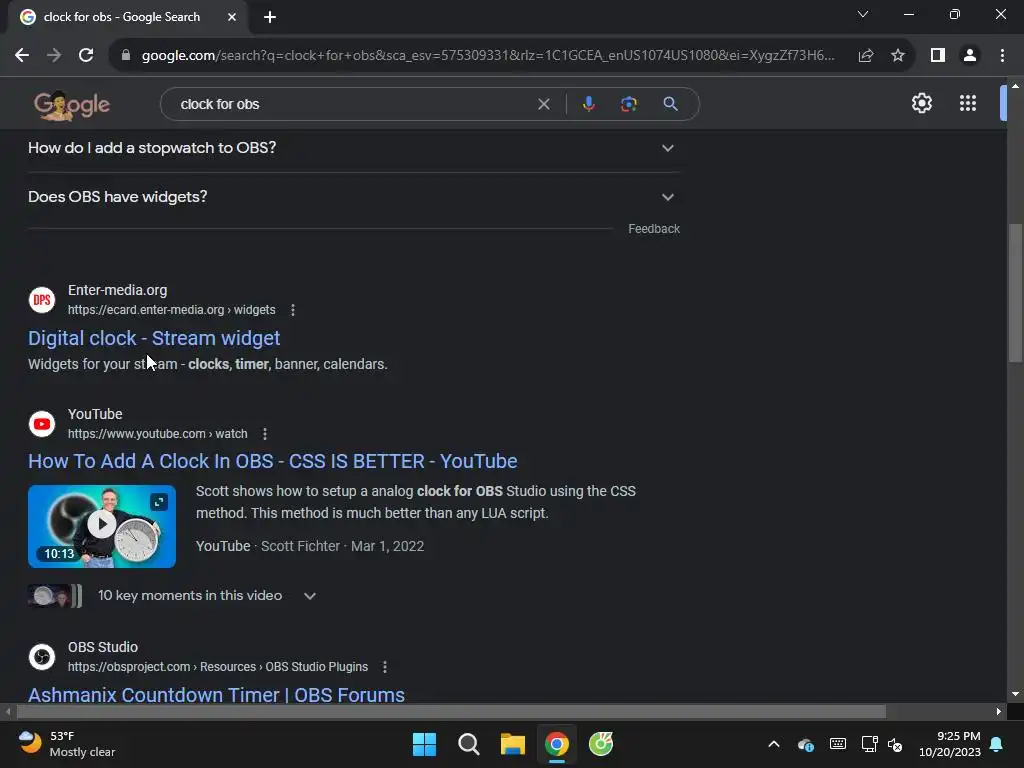Open more options for the Enter-media.org result
The image size is (1024, 768).
point(293,310)
